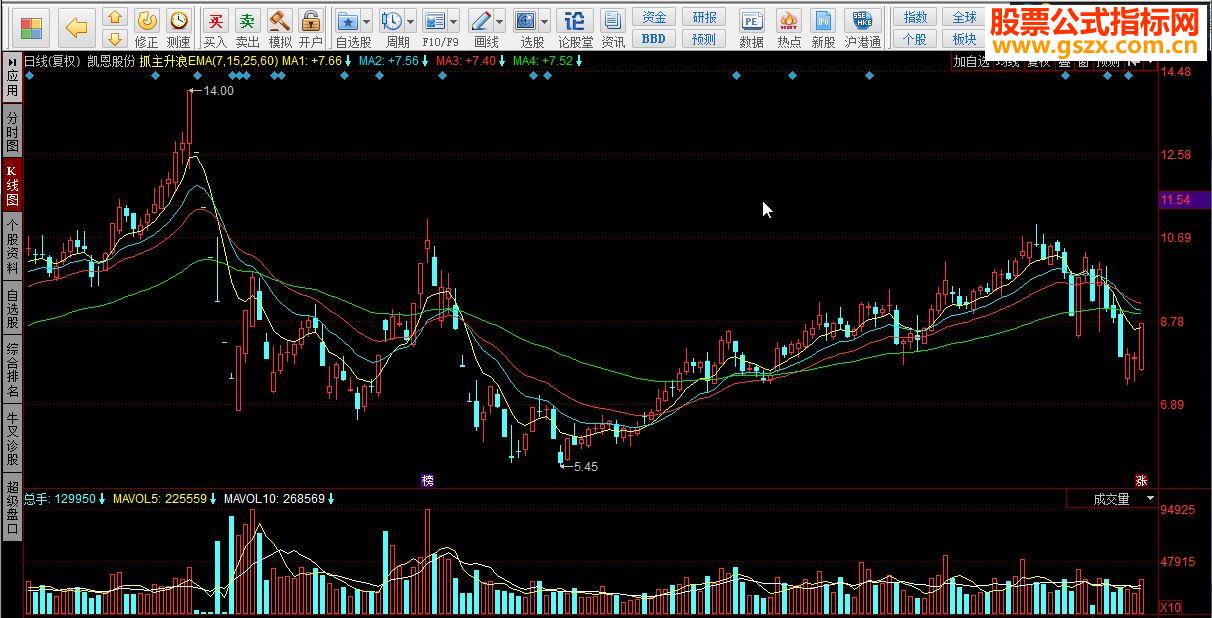Click the 开户 open account padlock icon
1212x618 pixels.
tap(311, 19)
